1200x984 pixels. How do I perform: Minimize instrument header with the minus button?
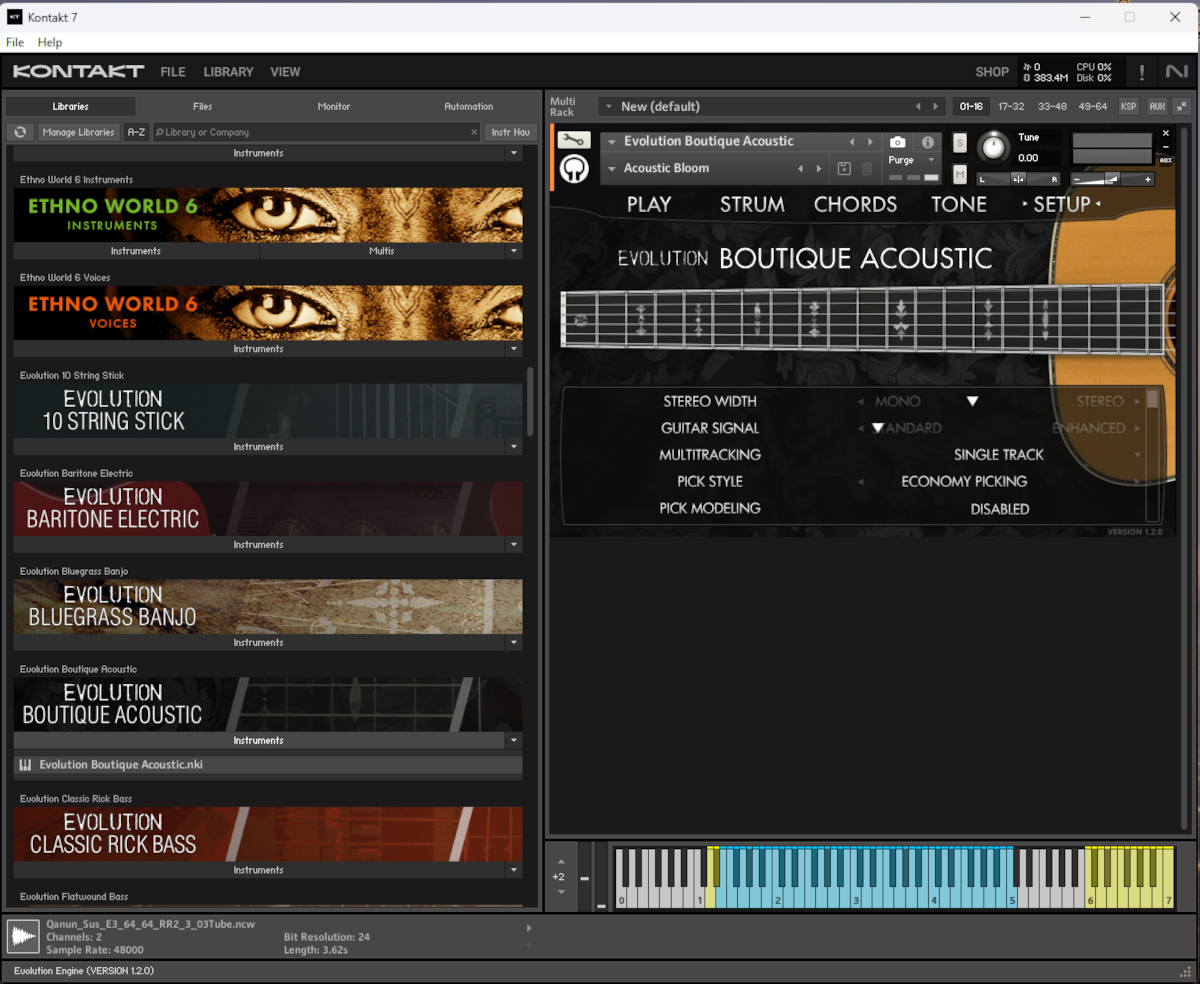1165,146
